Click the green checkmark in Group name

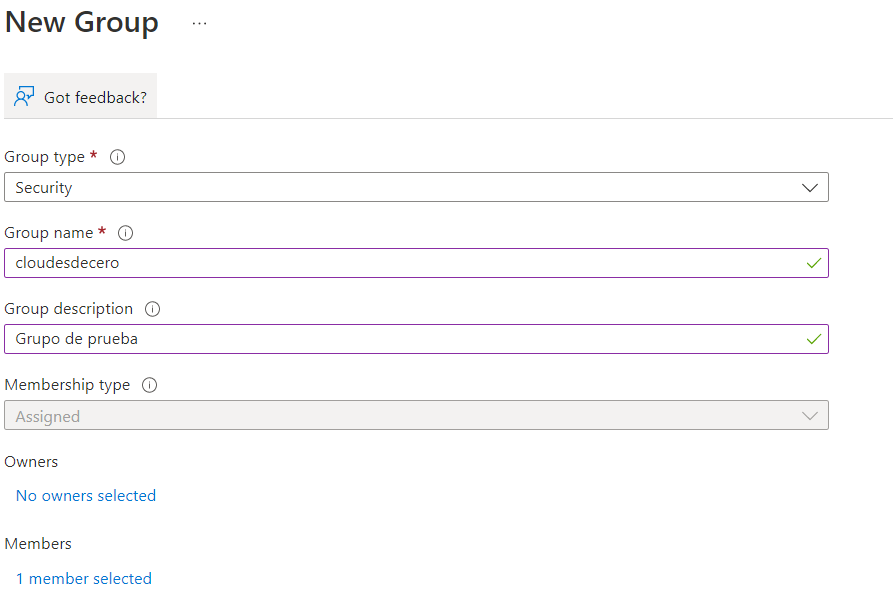[813, 263]
